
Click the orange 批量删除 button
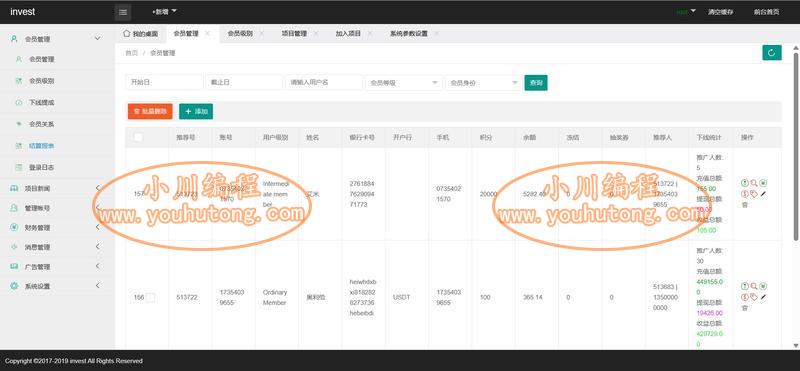tap(150, 111)
